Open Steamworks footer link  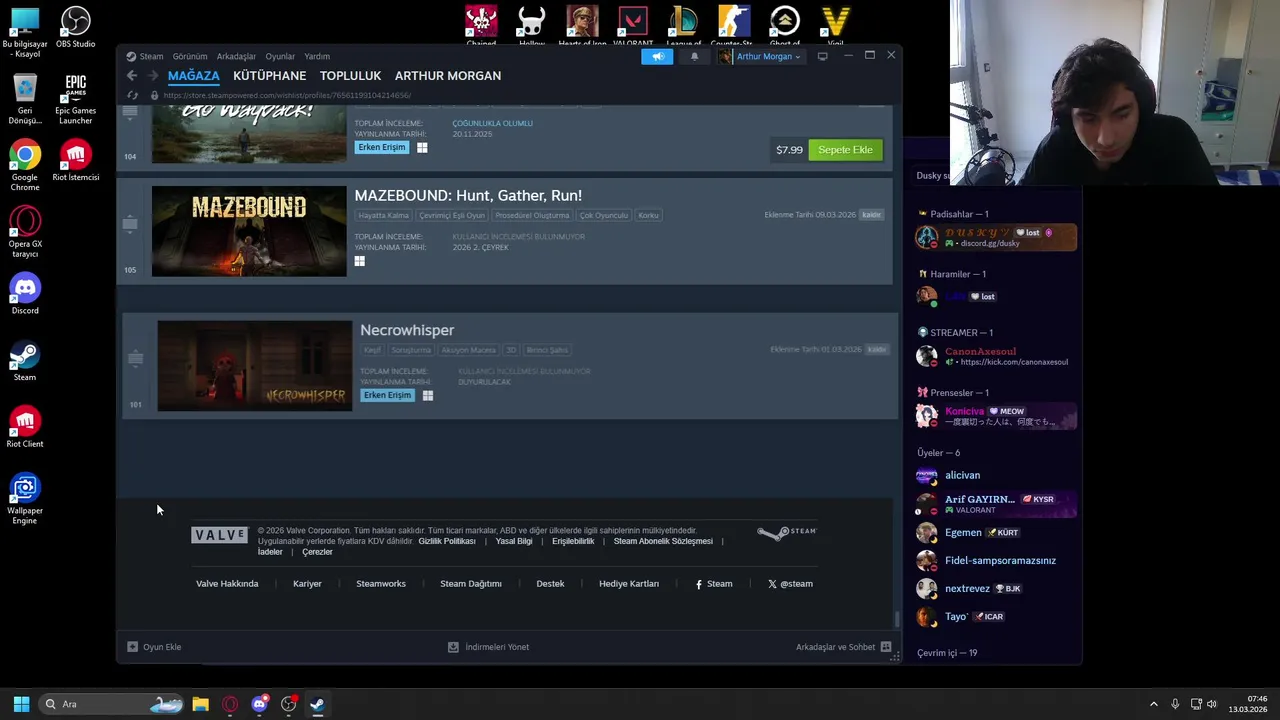pos(381,584)
